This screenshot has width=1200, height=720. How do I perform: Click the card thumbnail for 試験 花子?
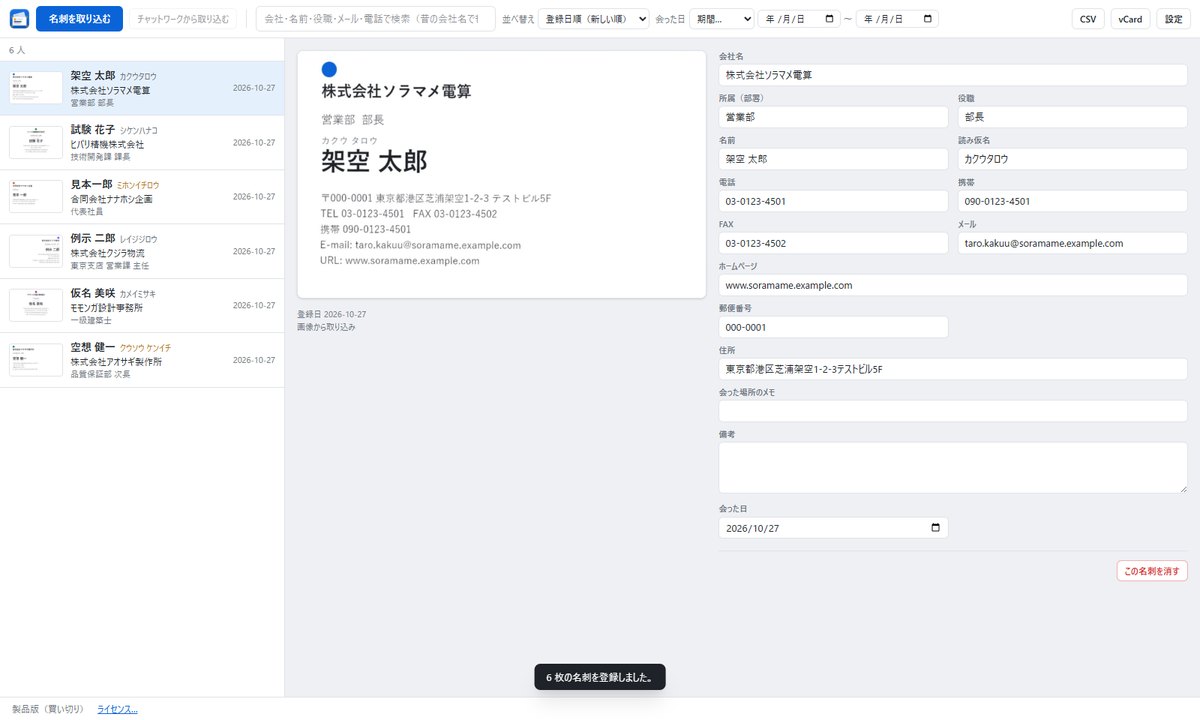point(36,142)
